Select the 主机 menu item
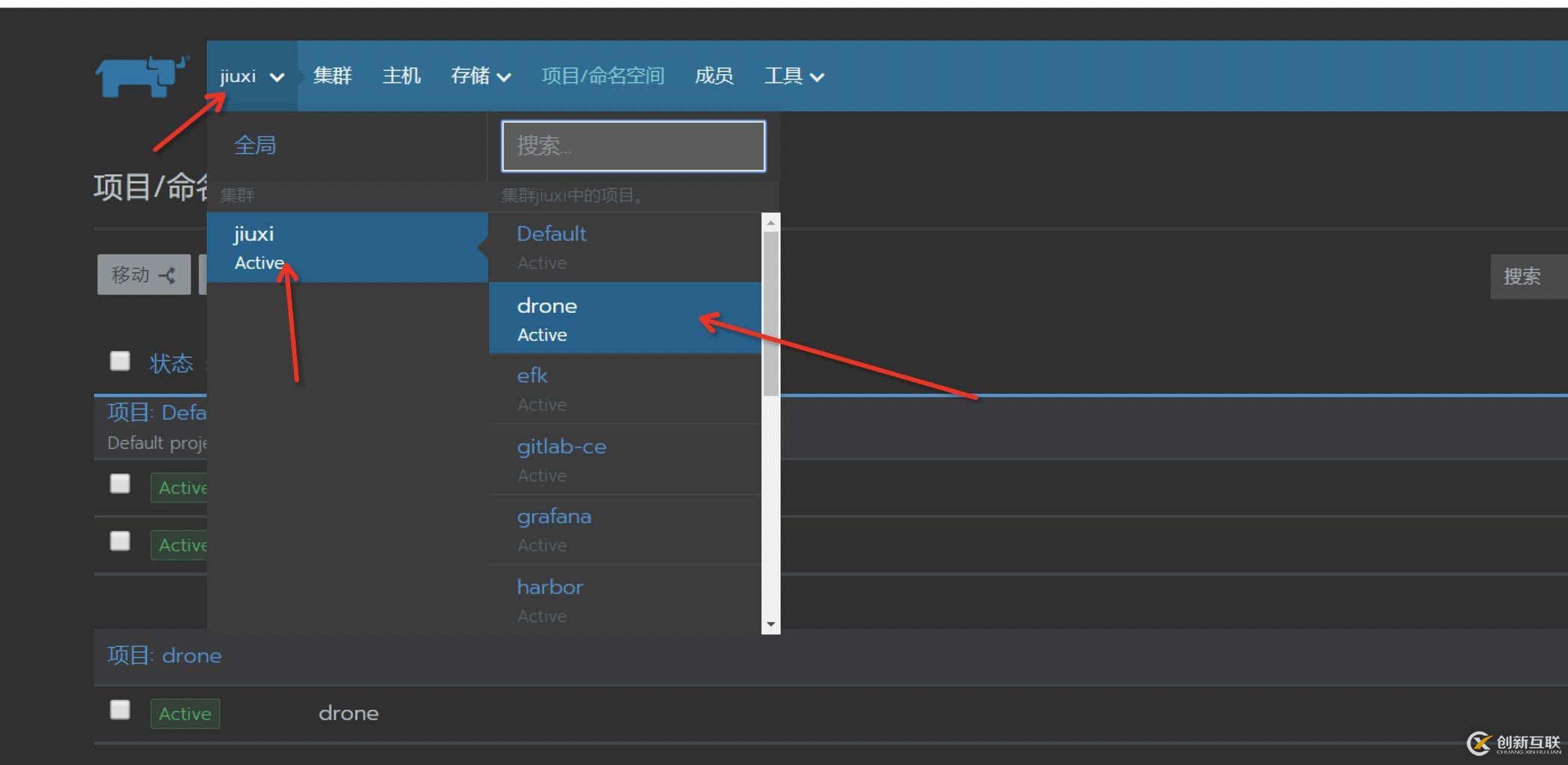The width and height of the screenshot is (1568, 765). [401, 76]
